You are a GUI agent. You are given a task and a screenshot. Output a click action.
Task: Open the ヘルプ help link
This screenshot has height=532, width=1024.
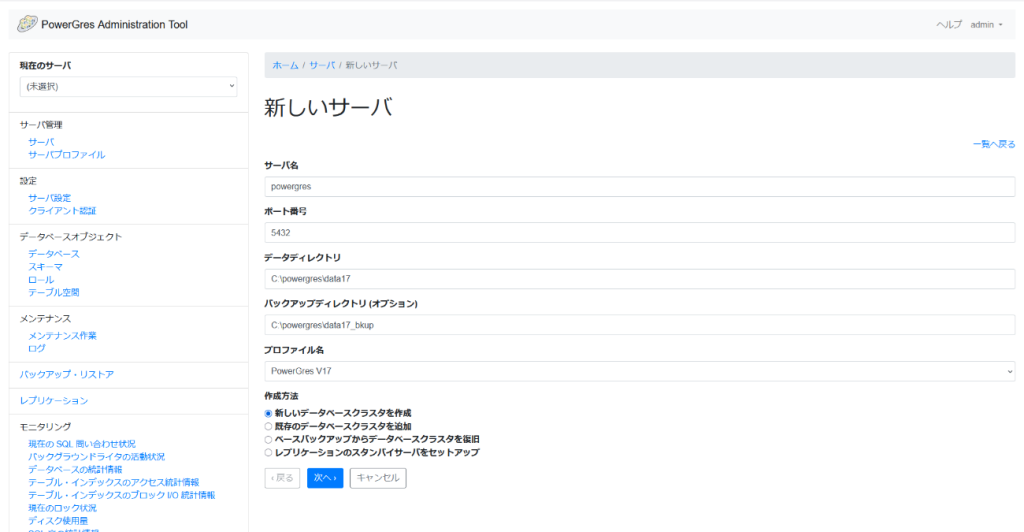(949, 25)
